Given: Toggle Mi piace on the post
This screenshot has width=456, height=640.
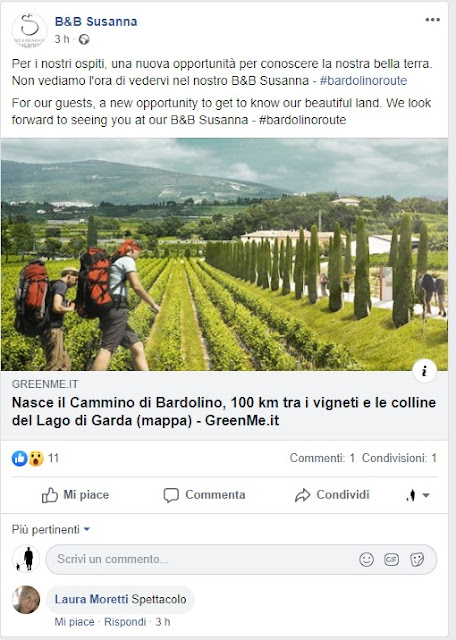Looking at the screenshot, I should pyautogui.click(x=76, y=495).
